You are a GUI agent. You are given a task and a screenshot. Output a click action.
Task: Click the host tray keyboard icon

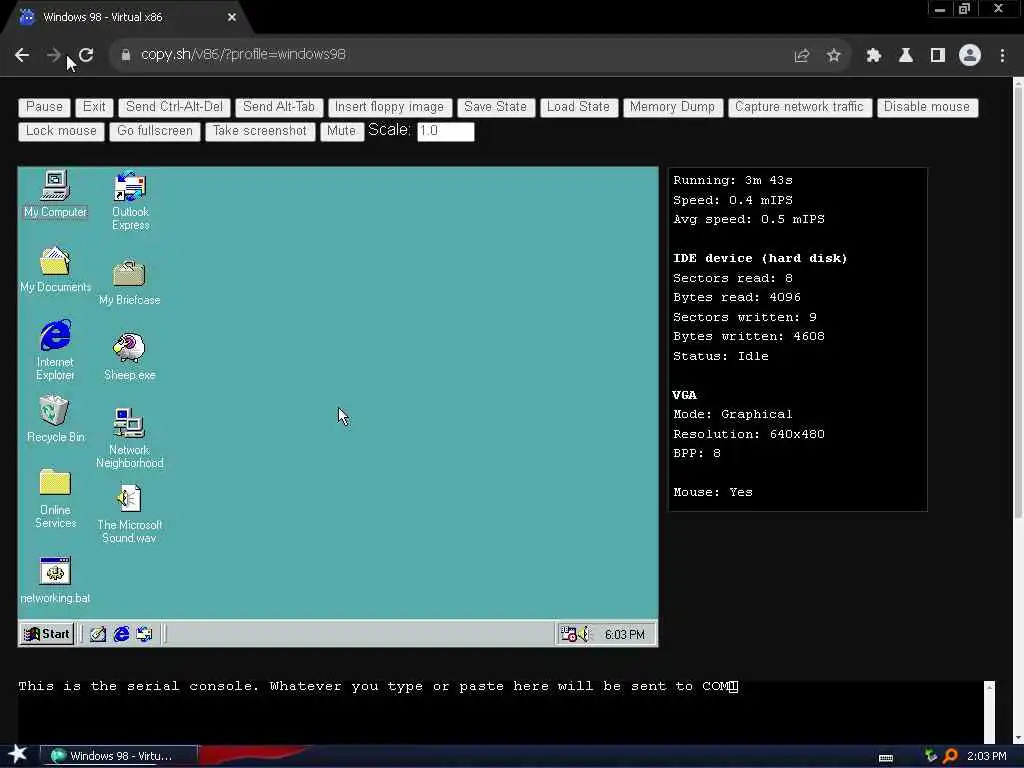coord(886,758)
